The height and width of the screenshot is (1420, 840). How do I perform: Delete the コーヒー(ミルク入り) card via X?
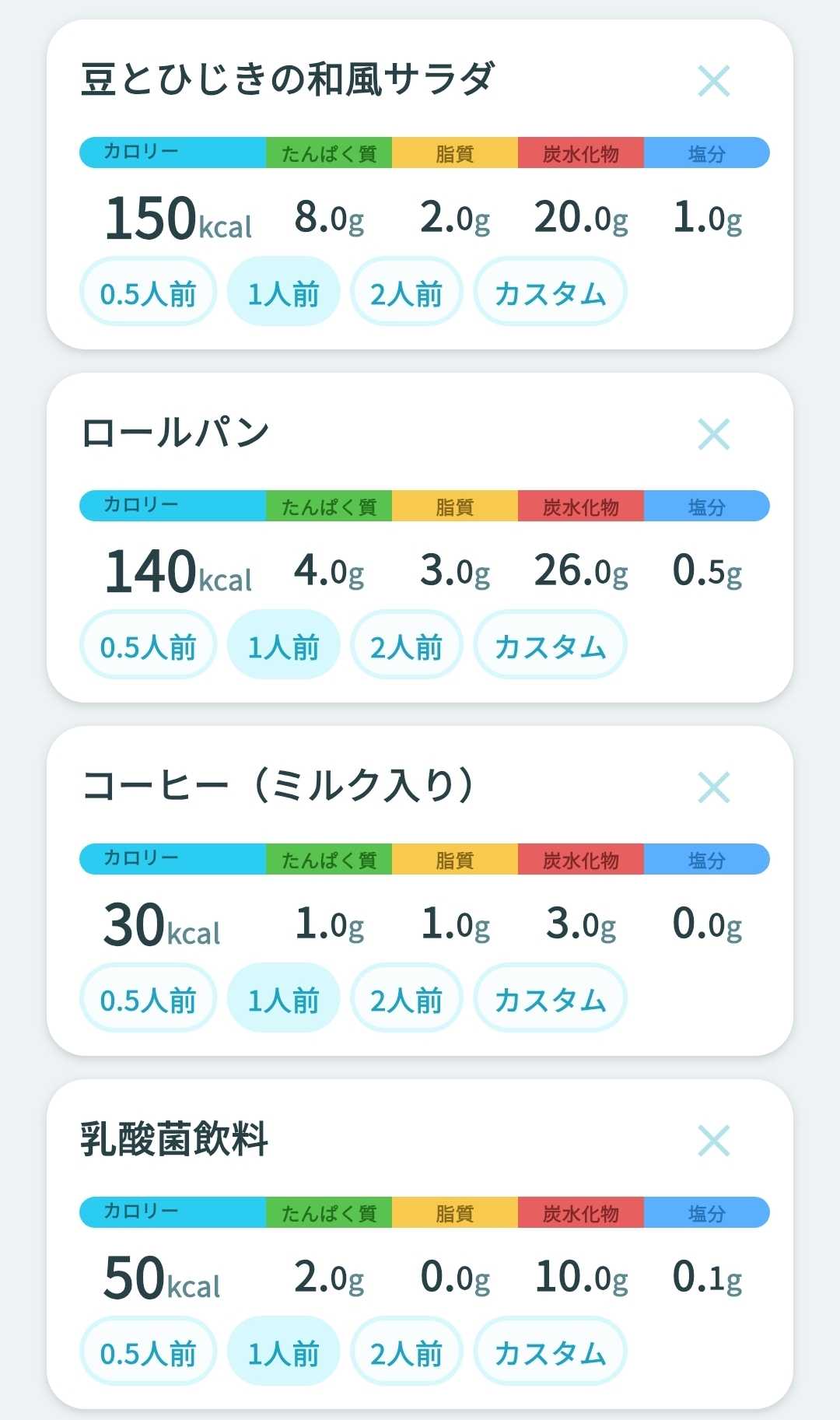713,787
